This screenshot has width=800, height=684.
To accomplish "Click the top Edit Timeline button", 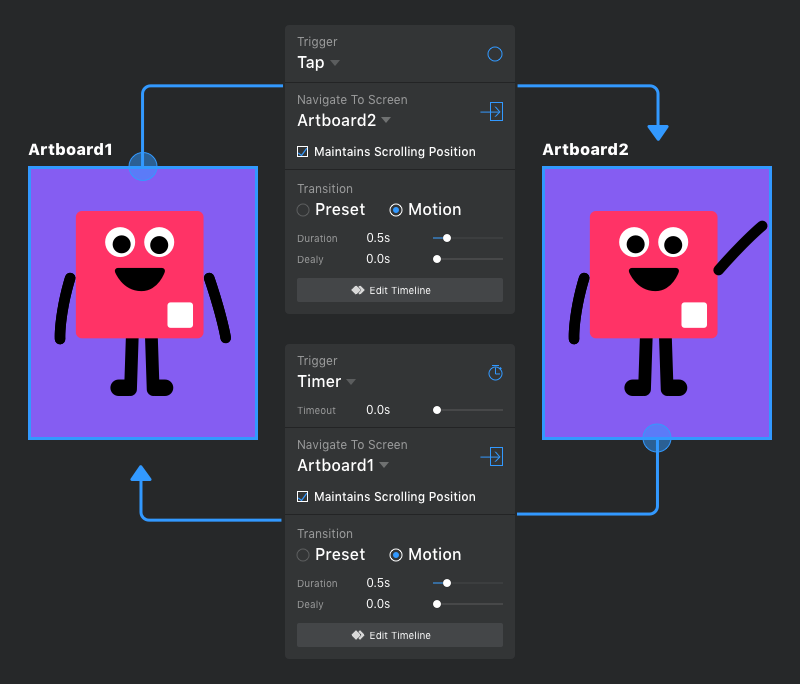I will pos(399,289).
